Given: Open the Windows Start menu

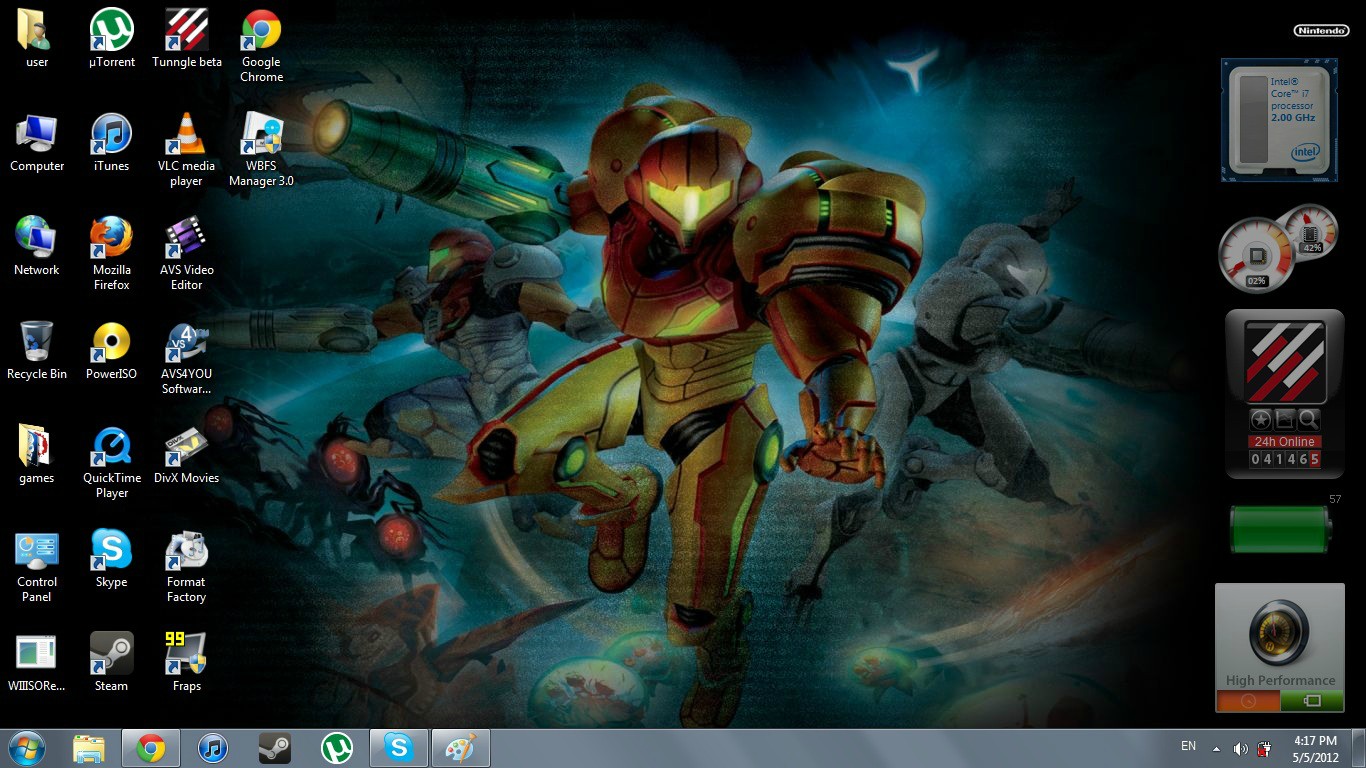Looking at the screenshot, I should click(26, 748).
